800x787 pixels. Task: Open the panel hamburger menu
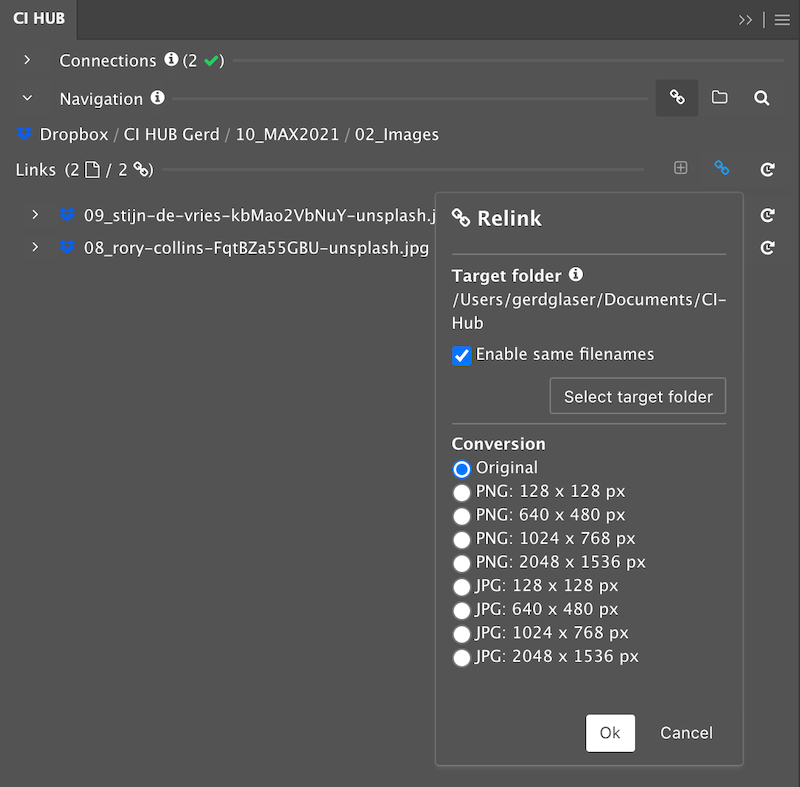(782, 20)
